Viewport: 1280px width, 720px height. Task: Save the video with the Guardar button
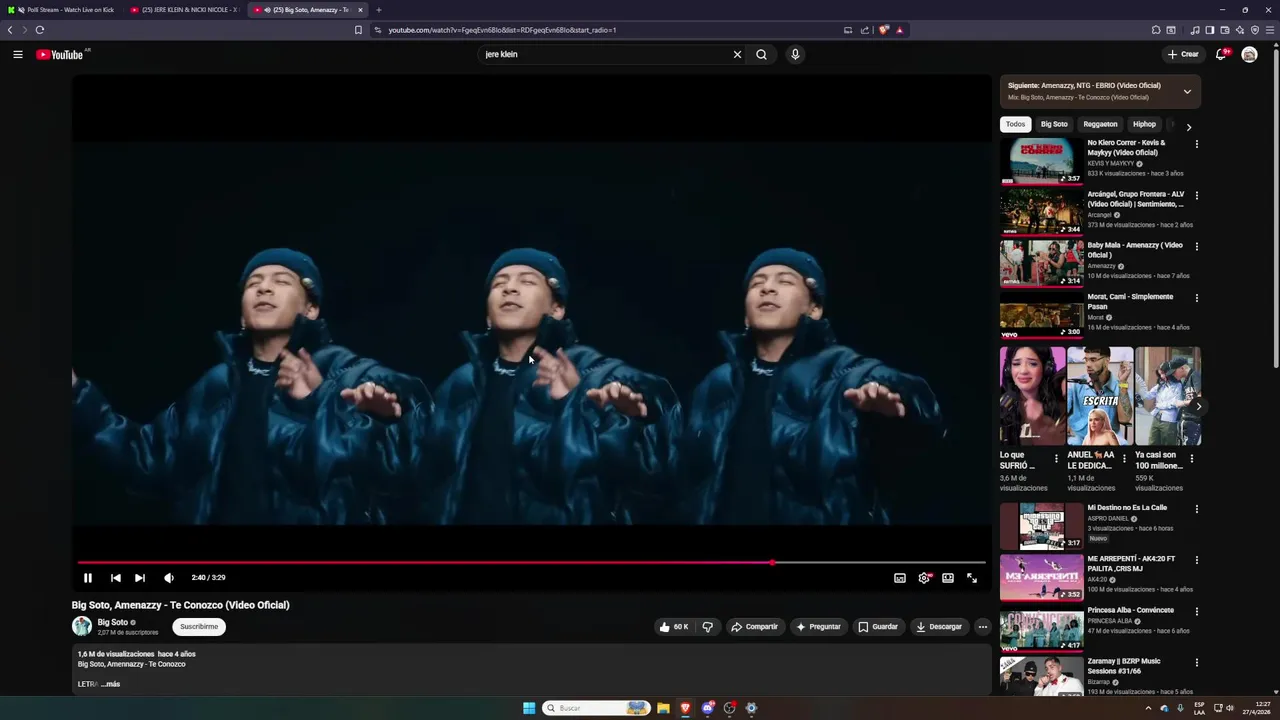(x=878, y=627)
